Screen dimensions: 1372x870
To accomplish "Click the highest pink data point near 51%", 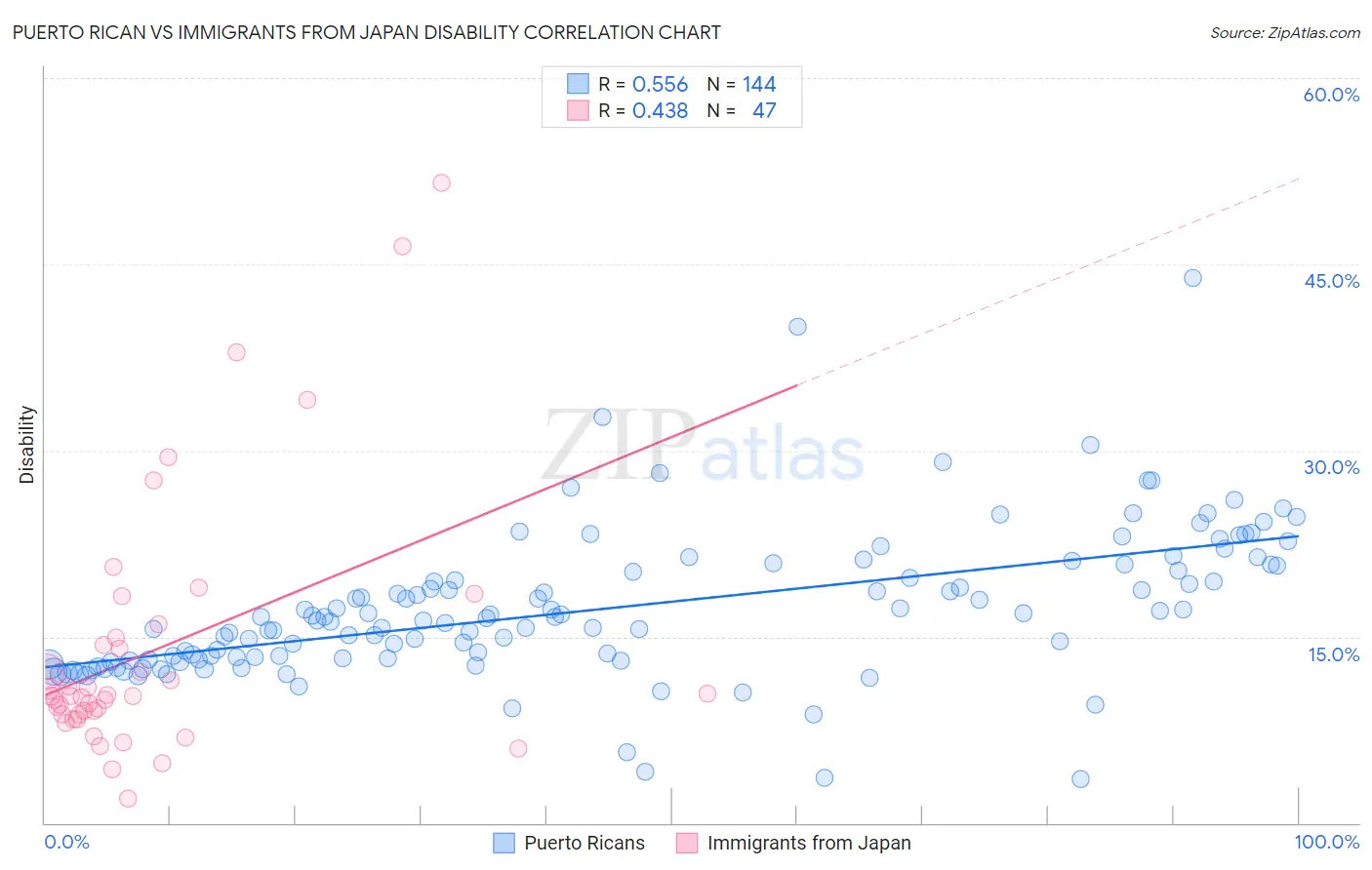I will tap(441, 182).
